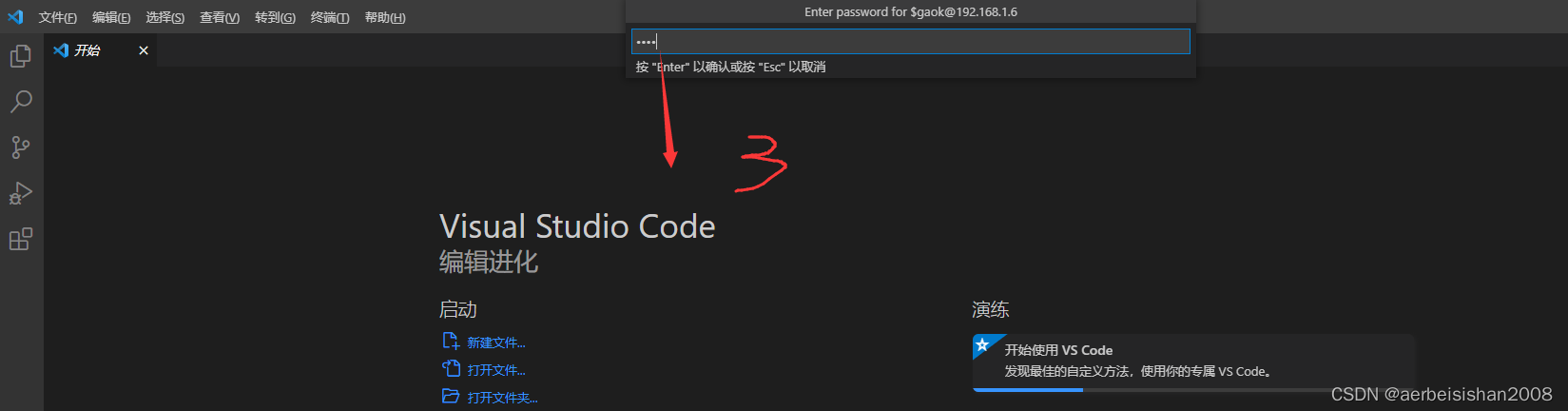Open the Run and Debug view

pos(20,193)
